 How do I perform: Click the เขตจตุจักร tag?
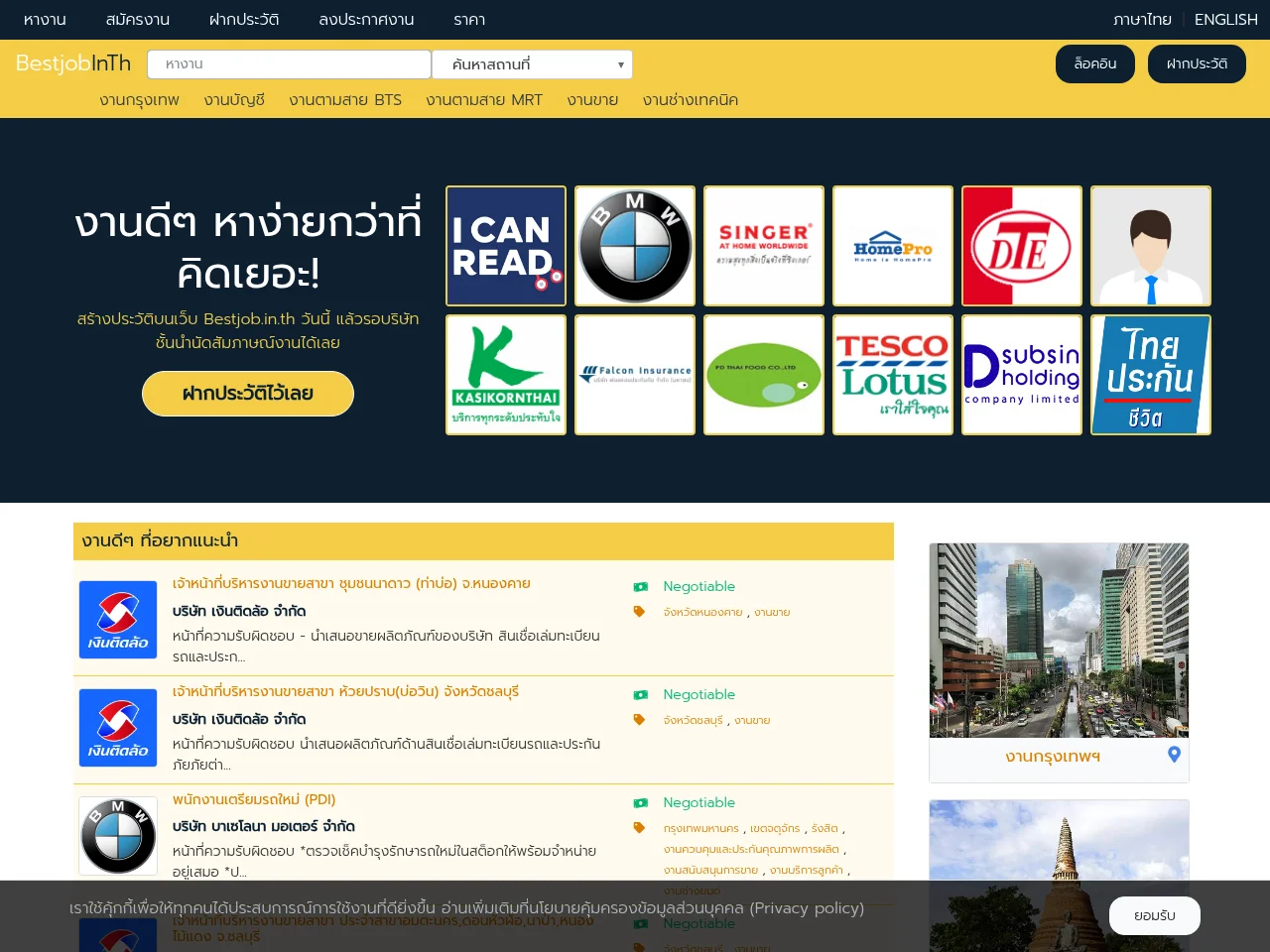tap(775, 829)
